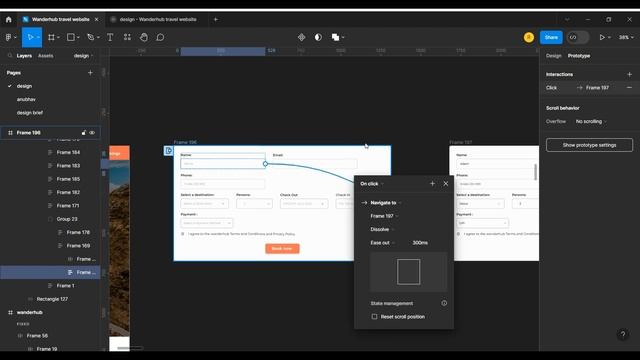Close the On click interaction popup
This screenshot has height=360, width=640.
coord(446,184)
